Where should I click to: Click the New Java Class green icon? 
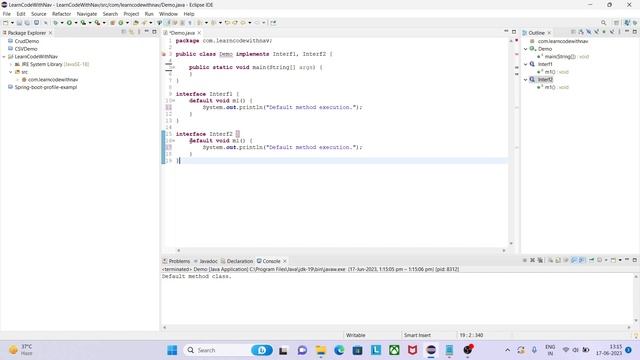point(121,23)
